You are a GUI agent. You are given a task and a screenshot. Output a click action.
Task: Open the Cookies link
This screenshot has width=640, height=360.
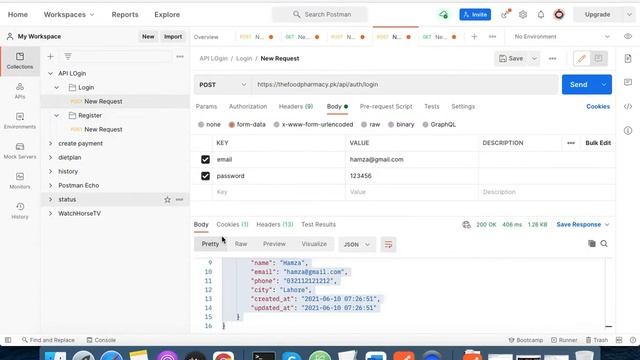[x=598, y=107]
